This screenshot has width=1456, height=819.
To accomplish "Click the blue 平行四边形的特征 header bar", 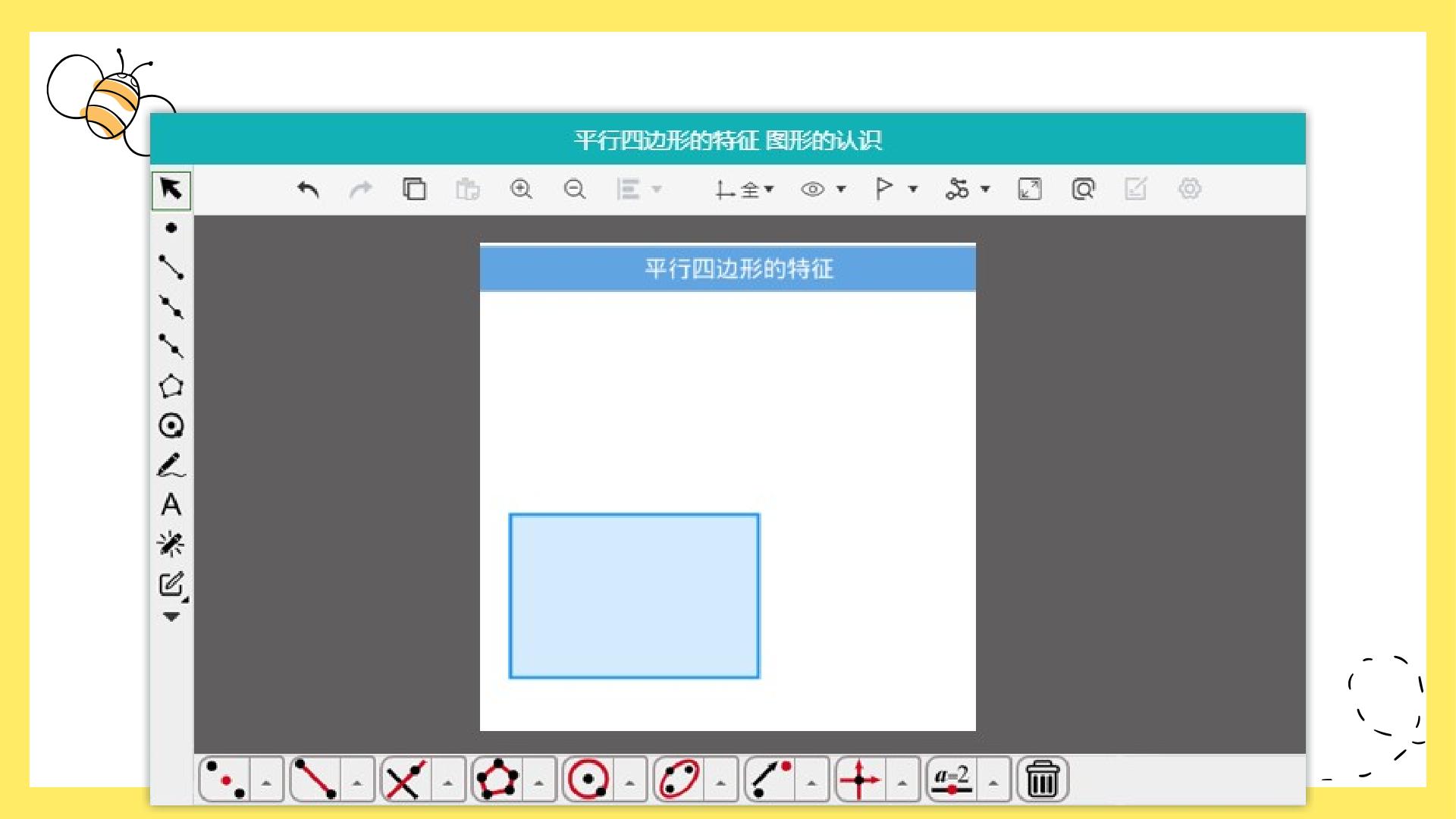I will coord(728,268).
